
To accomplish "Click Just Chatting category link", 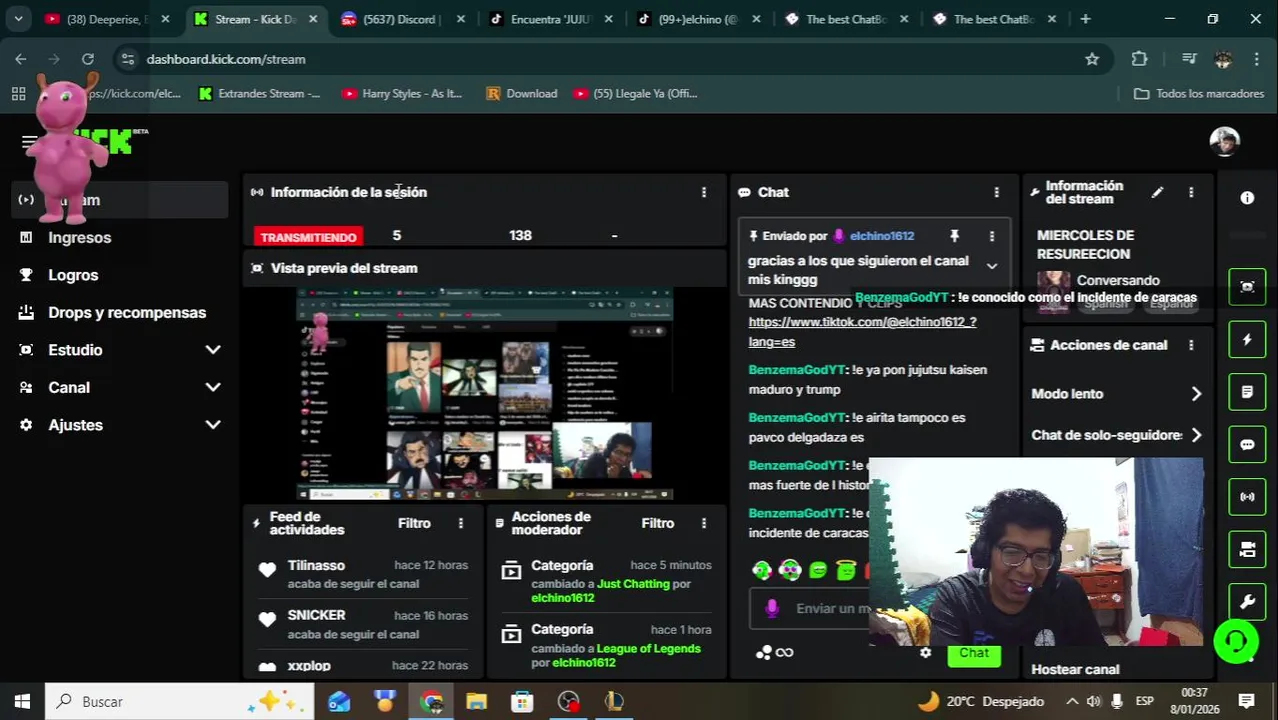I will coord(633,583).
